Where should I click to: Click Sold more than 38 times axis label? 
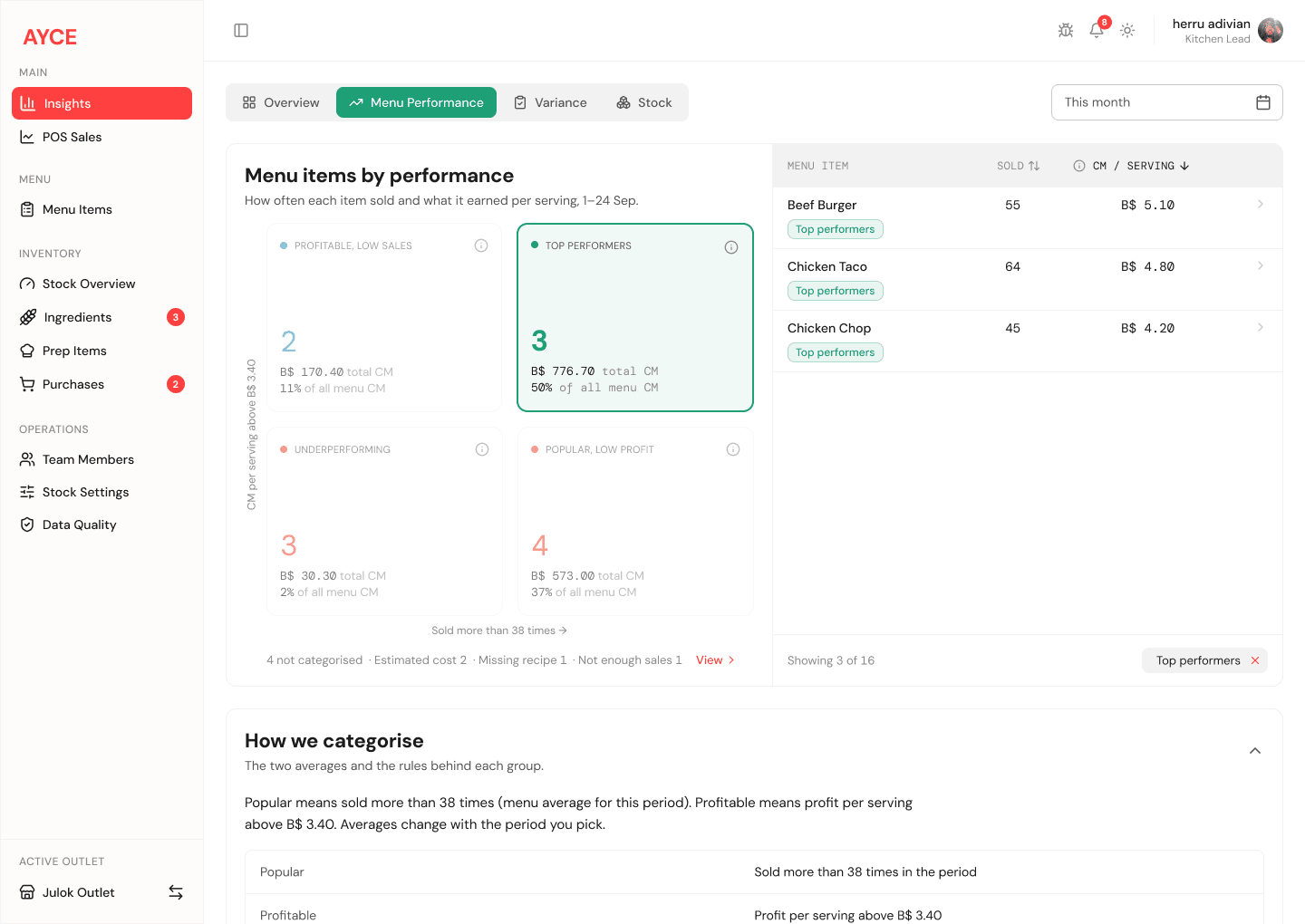[x=499, y=630]
